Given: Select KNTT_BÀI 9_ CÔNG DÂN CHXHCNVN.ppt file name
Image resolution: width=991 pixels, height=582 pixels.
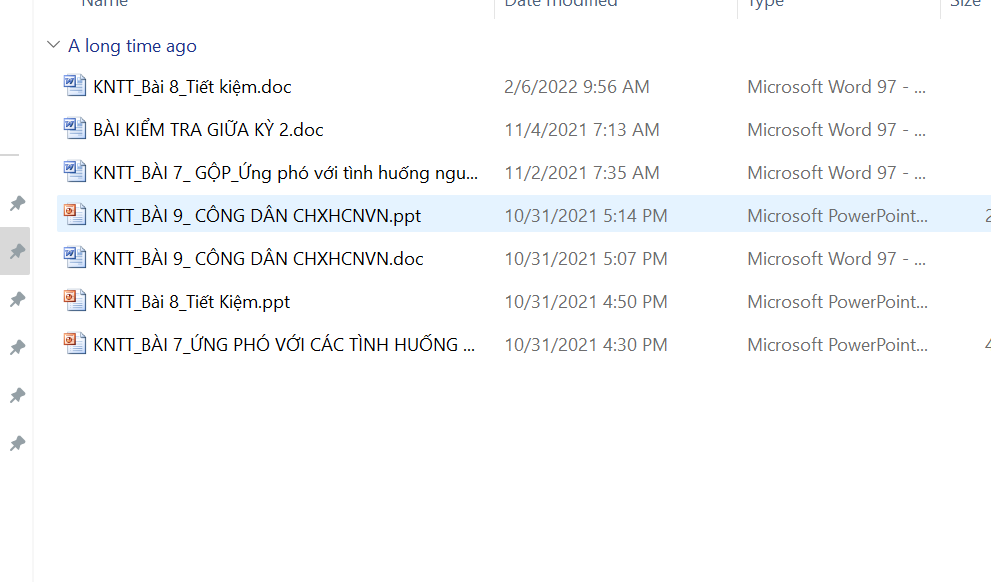Looking at the screenshot, I should tap(257, 216).
